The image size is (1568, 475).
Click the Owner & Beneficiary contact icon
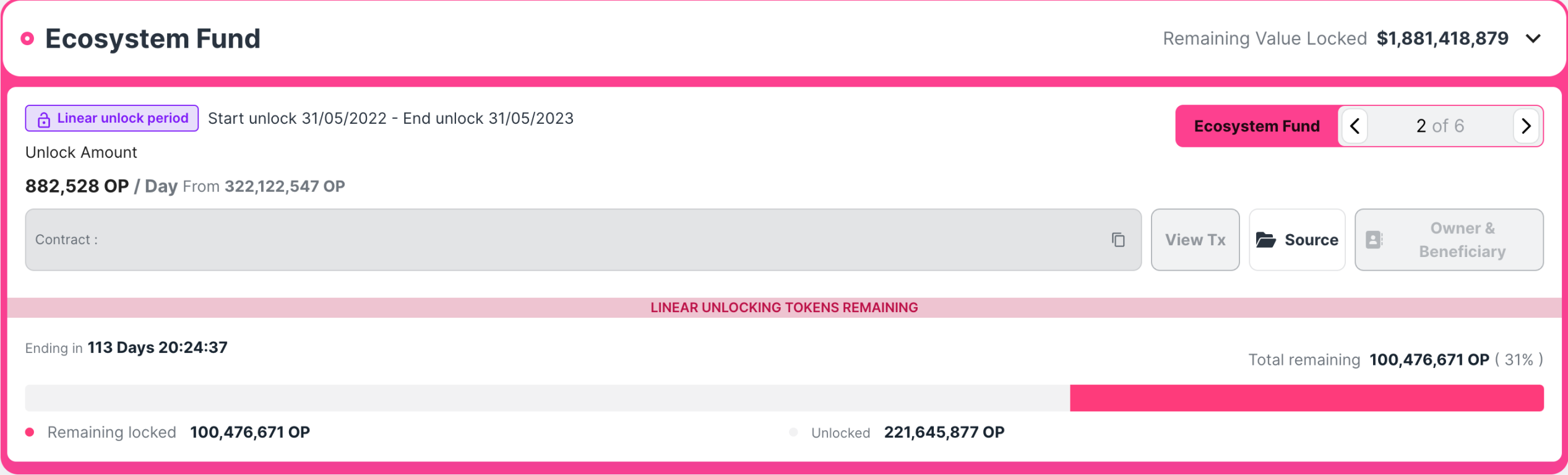(x=1374, y=240)
